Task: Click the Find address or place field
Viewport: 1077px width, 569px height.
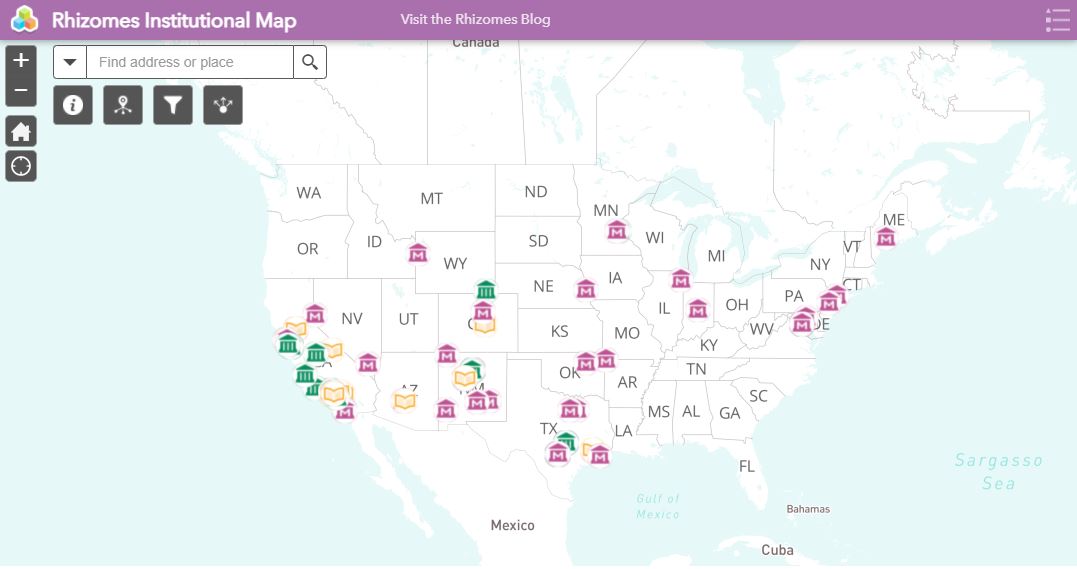Action: (190, 62)
